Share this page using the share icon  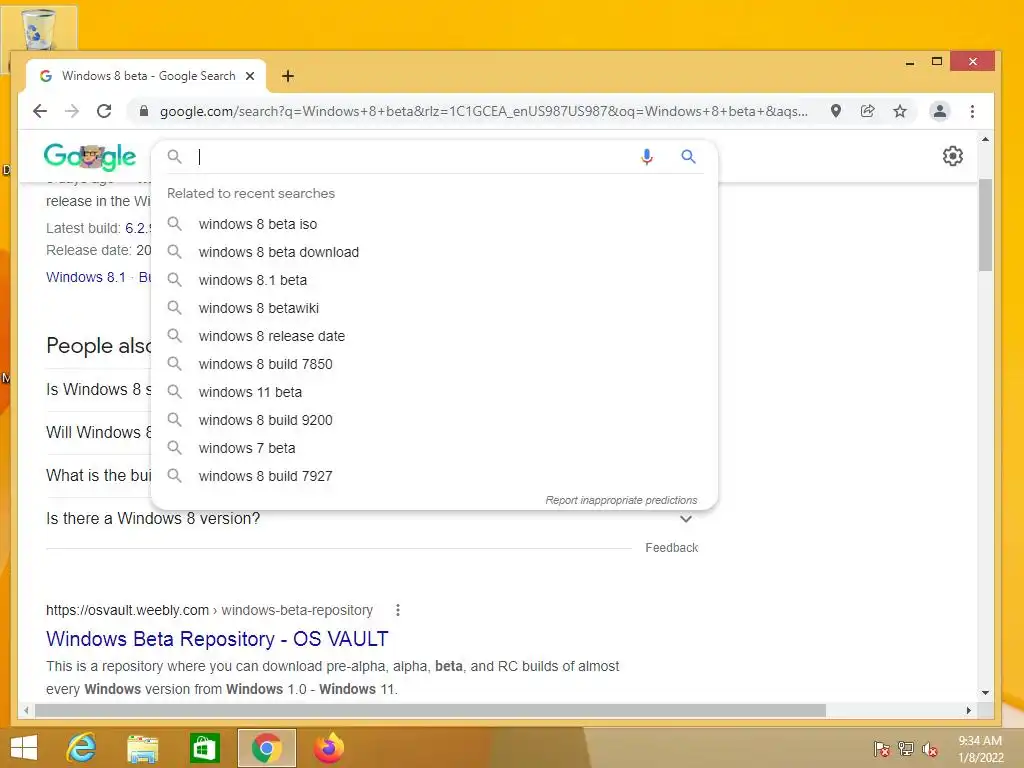(867, 111)
